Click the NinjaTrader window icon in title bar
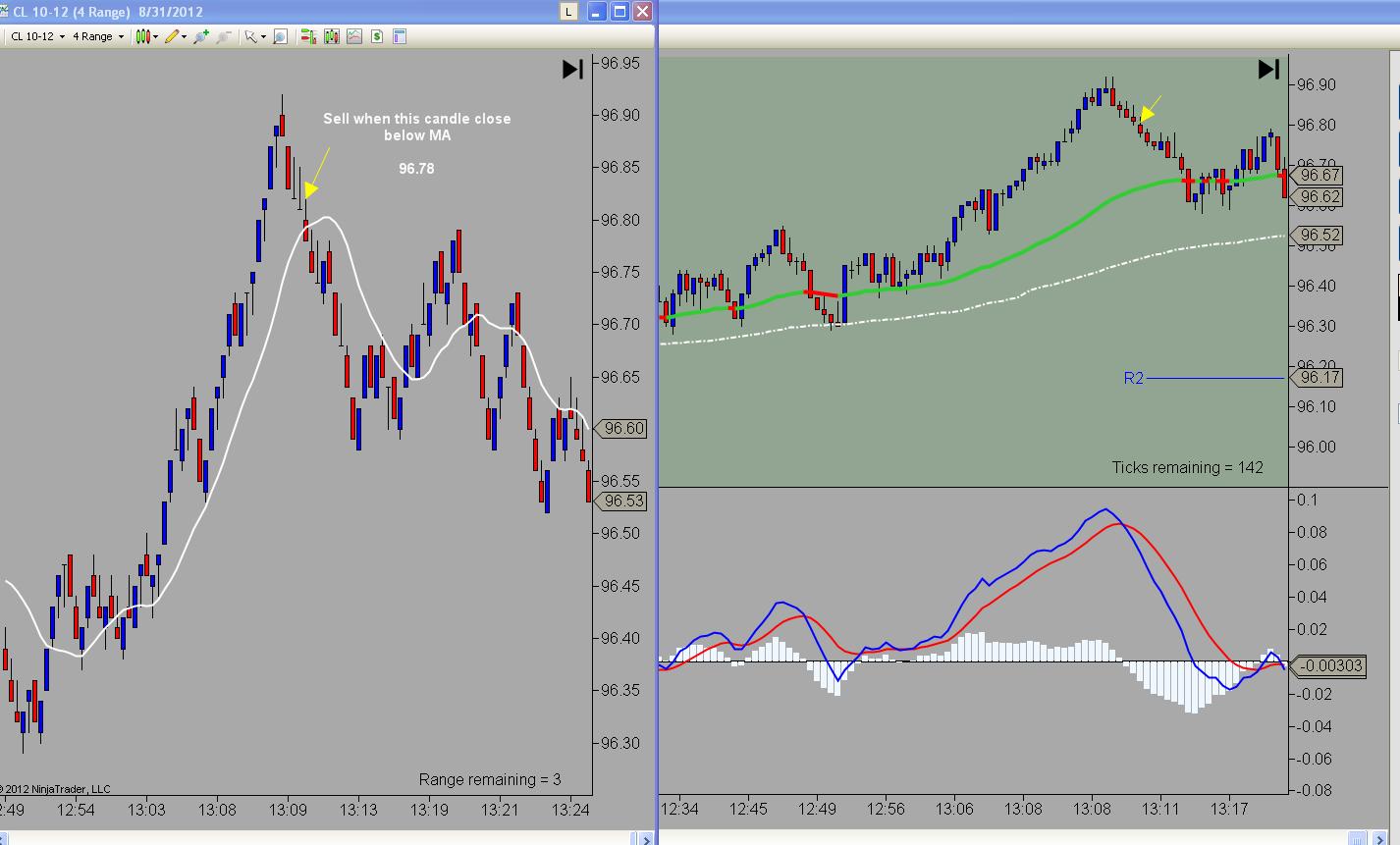 5,12
